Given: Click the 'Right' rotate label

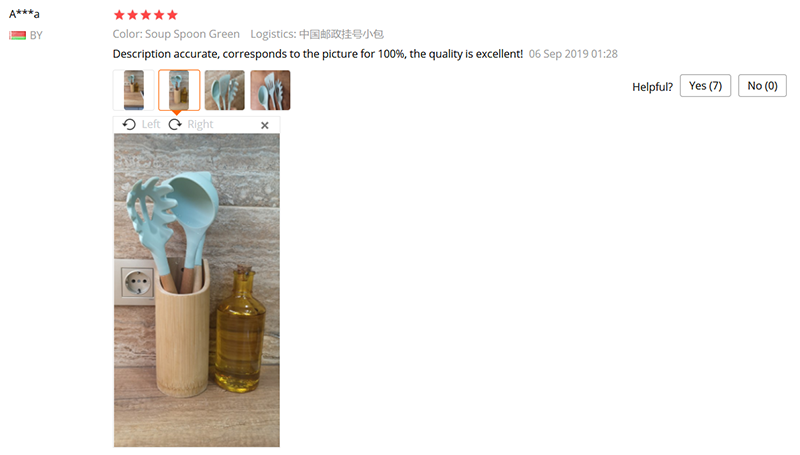Looking at the screenshot, I should (200, 124).
